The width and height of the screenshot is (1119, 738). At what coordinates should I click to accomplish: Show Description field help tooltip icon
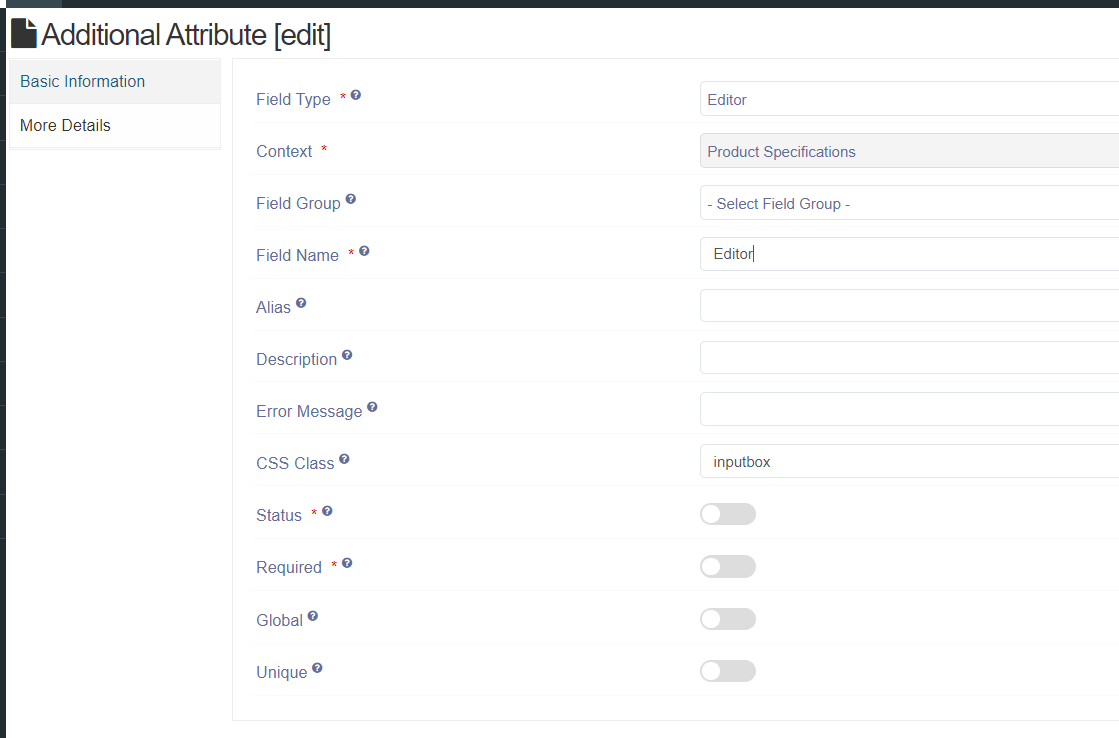(x=347, y=356)
